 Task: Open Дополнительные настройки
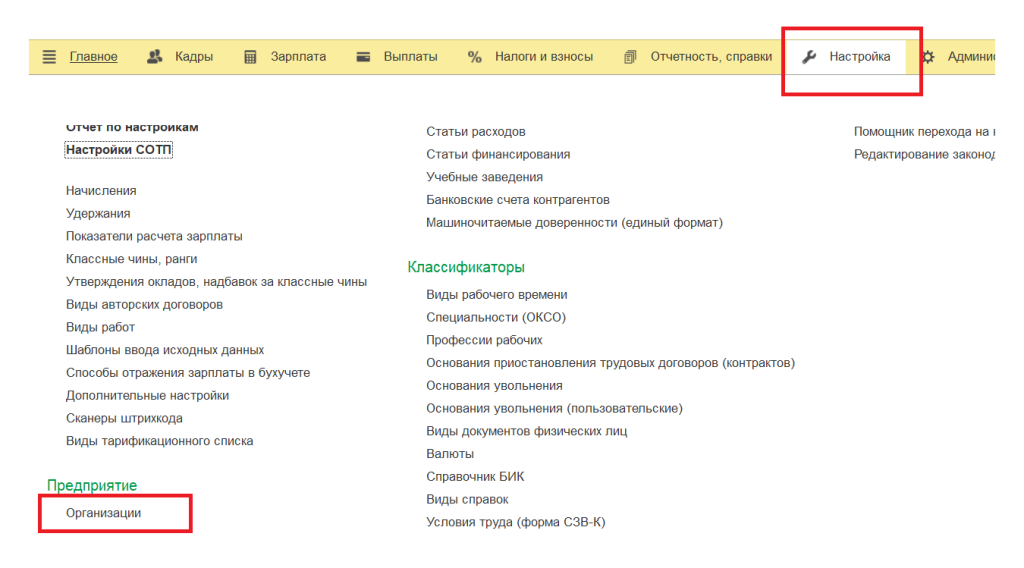pos(148,396)
